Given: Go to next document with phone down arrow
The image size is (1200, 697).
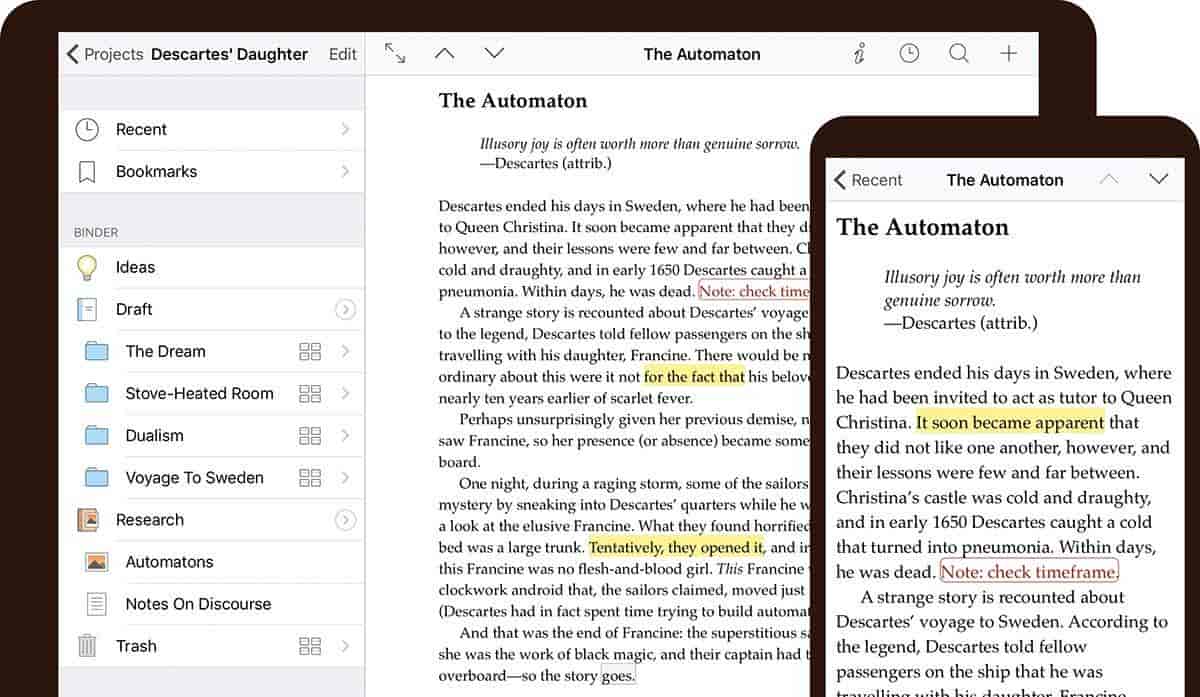Looking at the screenshot, I should coord(1158,179).
